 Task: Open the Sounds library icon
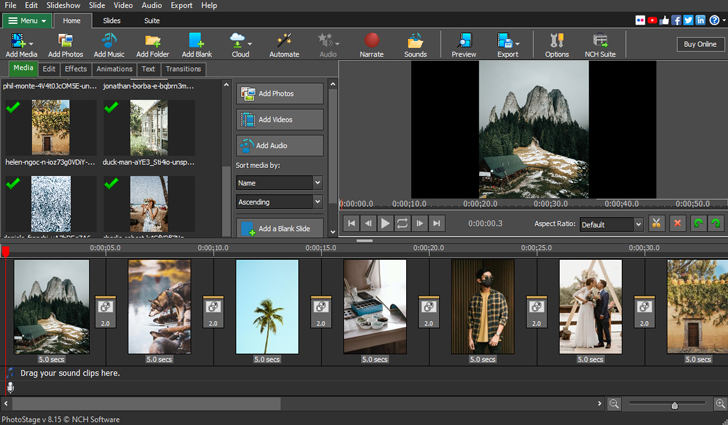click(415, 41)
